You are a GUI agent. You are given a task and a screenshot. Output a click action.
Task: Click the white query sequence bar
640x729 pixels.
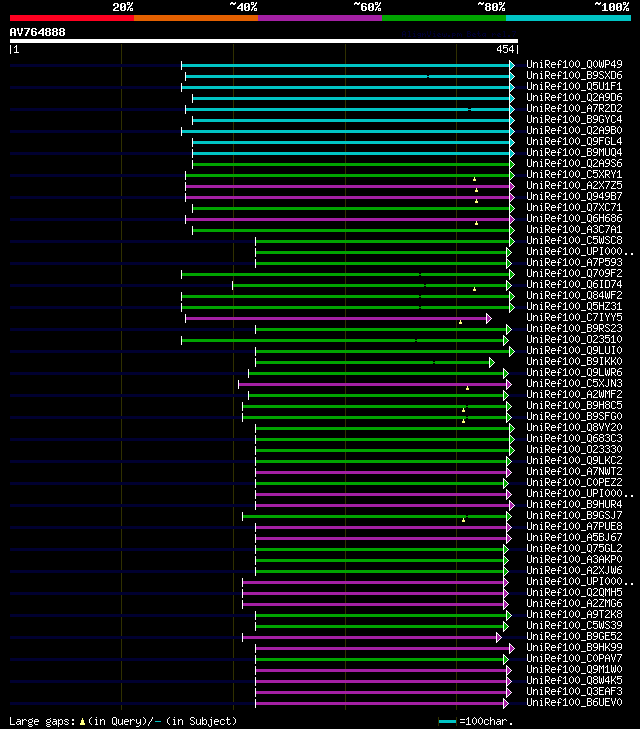pyautogui.click(x=264, y=41)
